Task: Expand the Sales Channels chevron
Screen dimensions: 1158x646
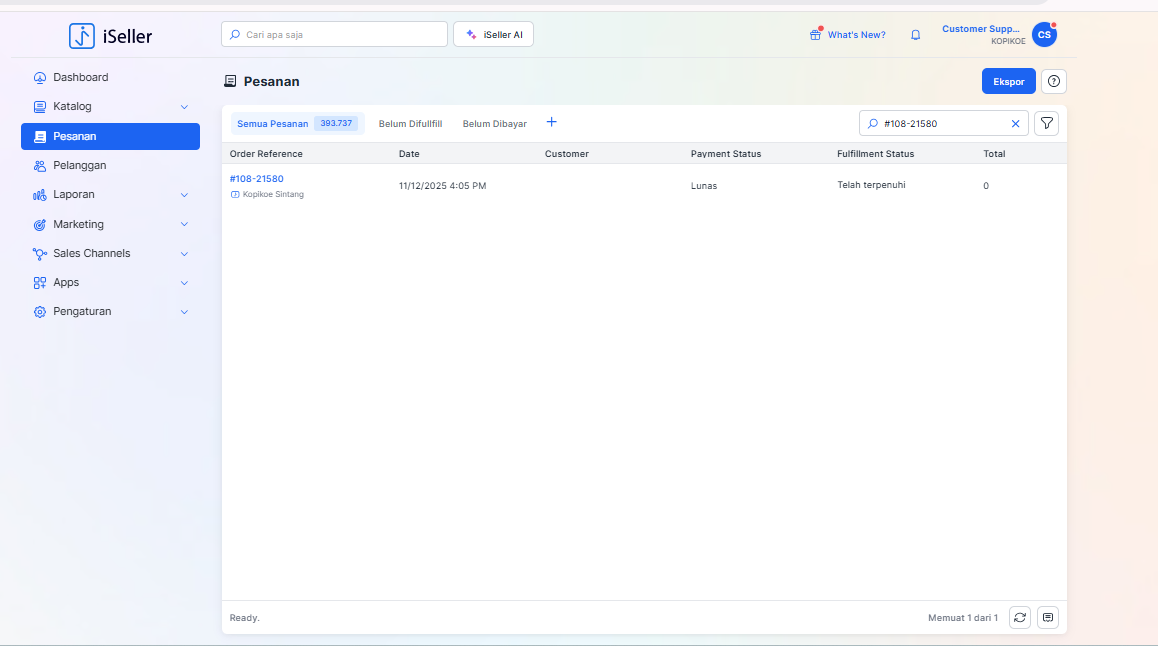Action: pos(184,254)
